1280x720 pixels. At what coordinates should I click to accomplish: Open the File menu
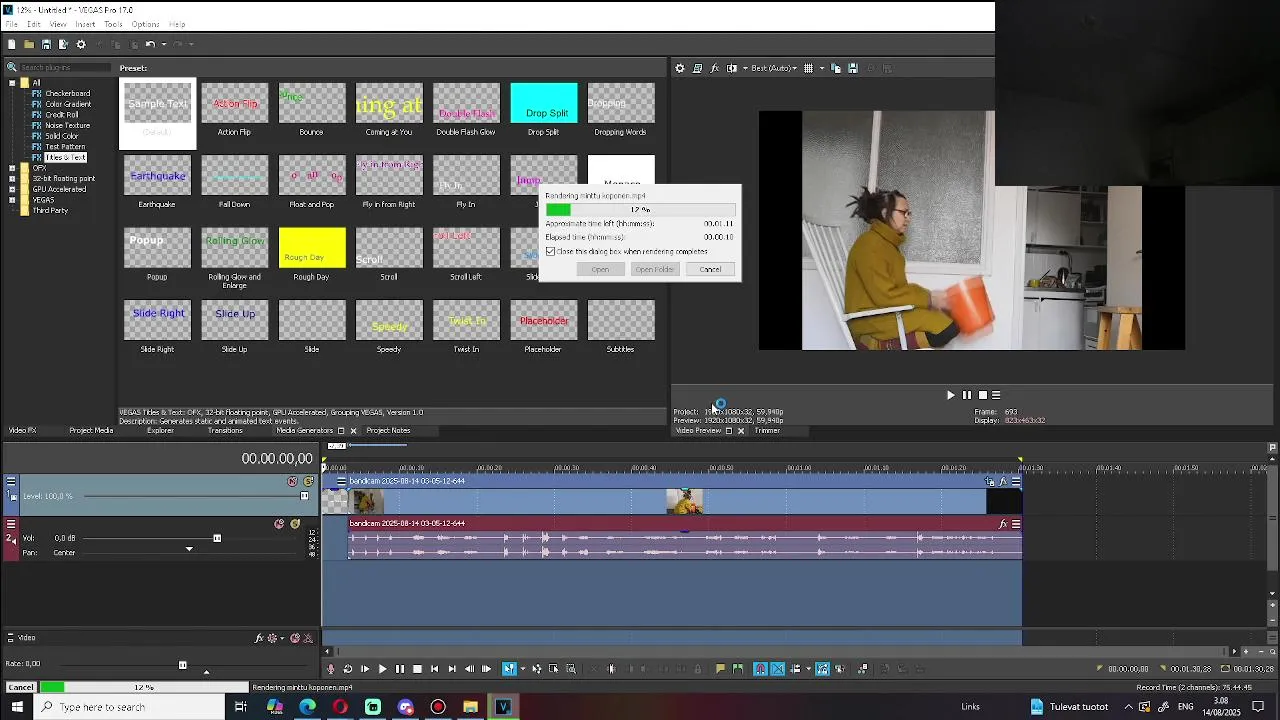[x=11, y=24]
